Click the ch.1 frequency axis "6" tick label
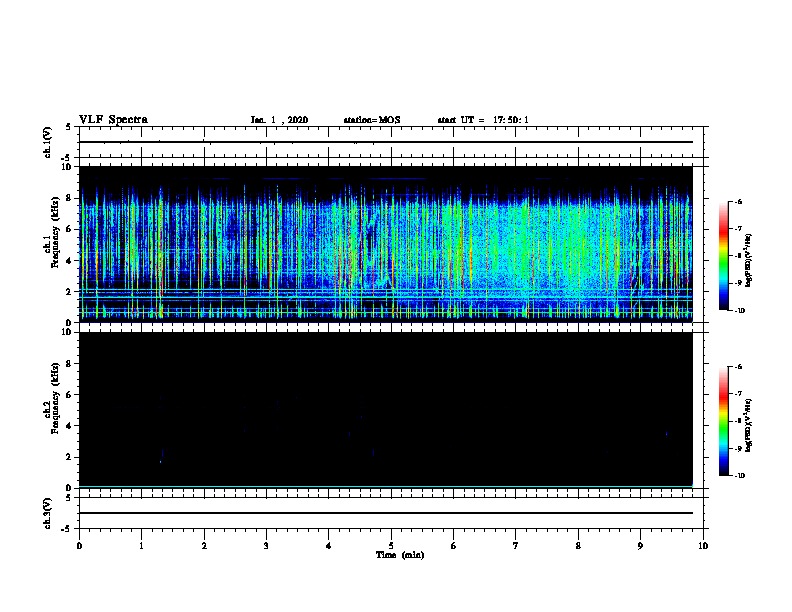 (x=69, y=229)
